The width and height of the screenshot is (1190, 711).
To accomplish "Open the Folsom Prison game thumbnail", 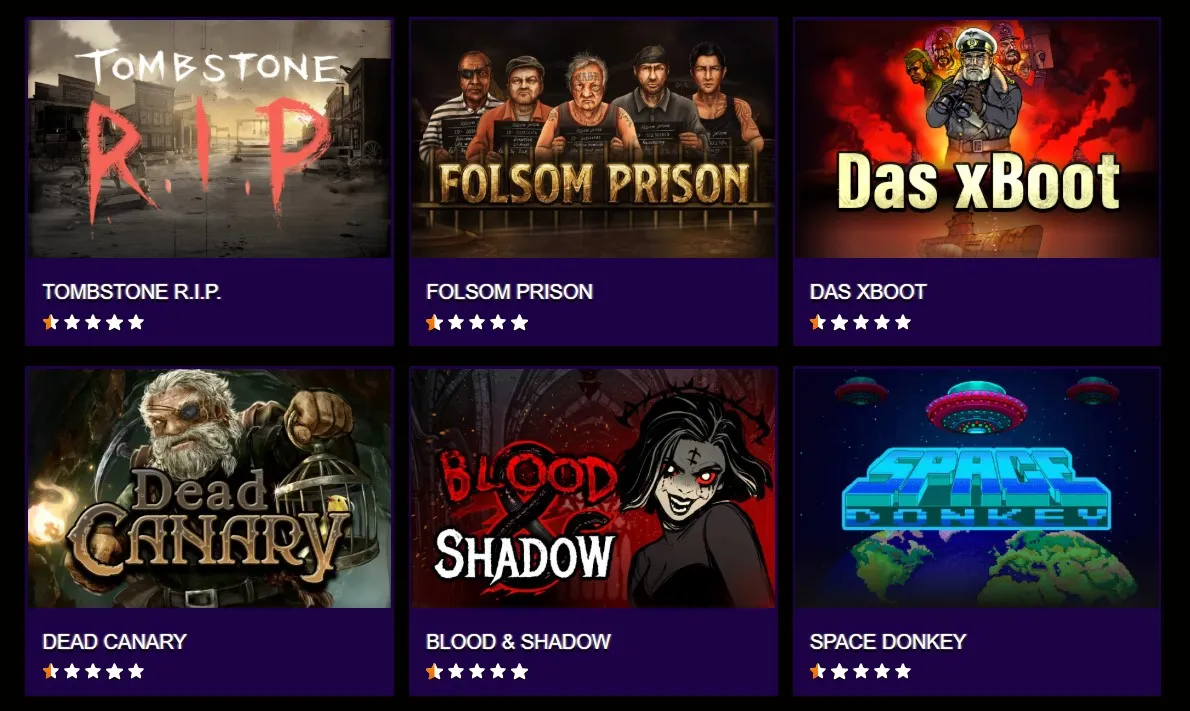I will point(593,139).
